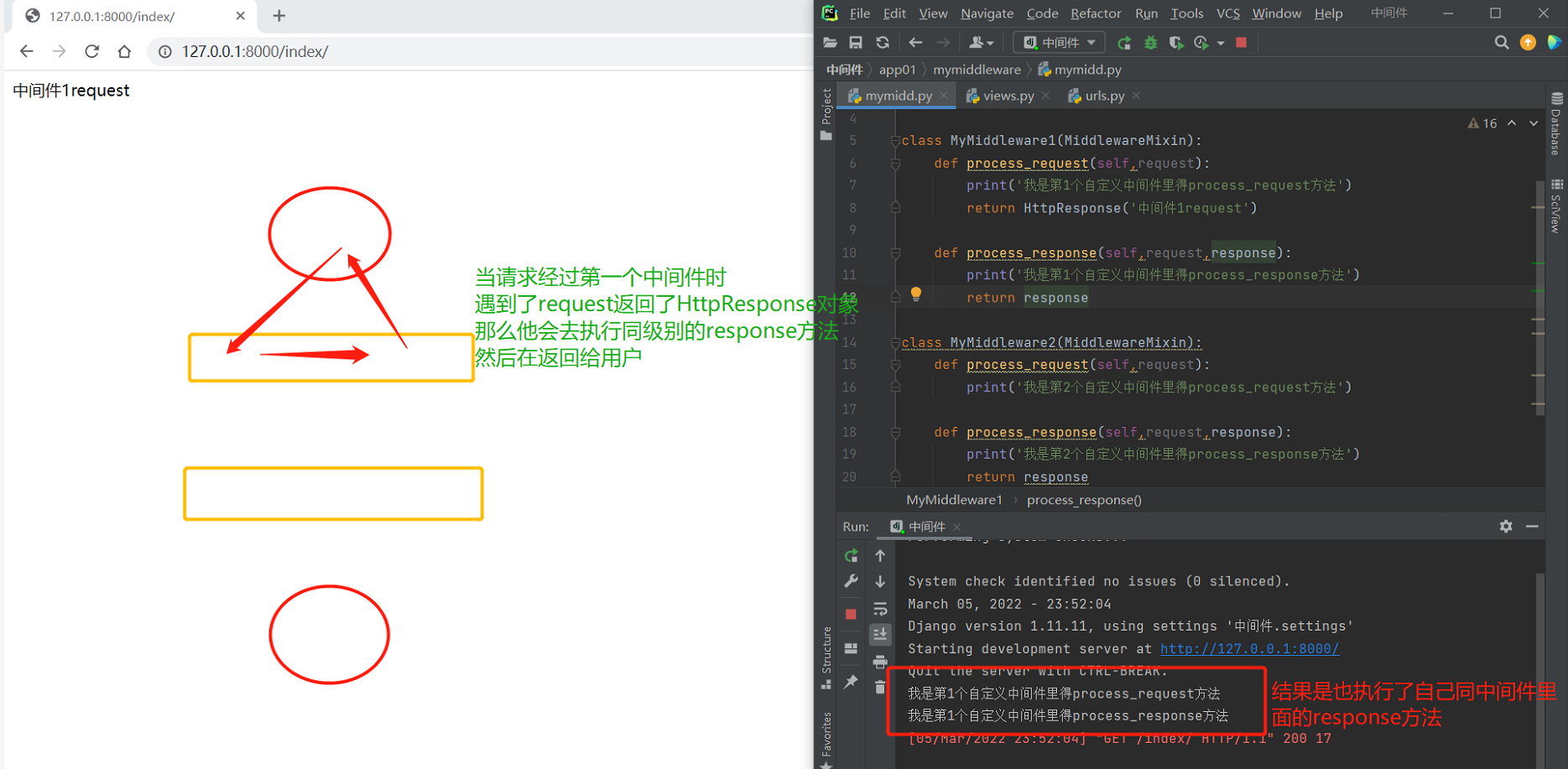This screenshot has height=769, width=1568.
Task: Hide the Run tool window
Action: coord(1532,527)
